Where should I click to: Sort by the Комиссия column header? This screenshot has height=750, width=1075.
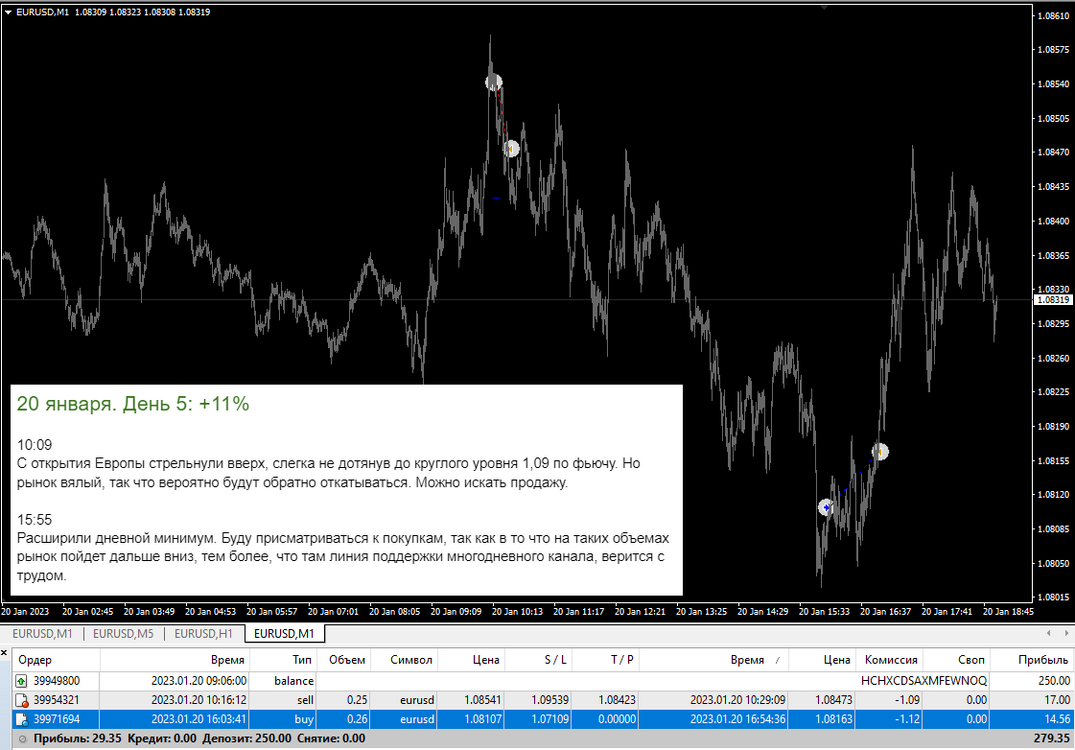[890, 660]
